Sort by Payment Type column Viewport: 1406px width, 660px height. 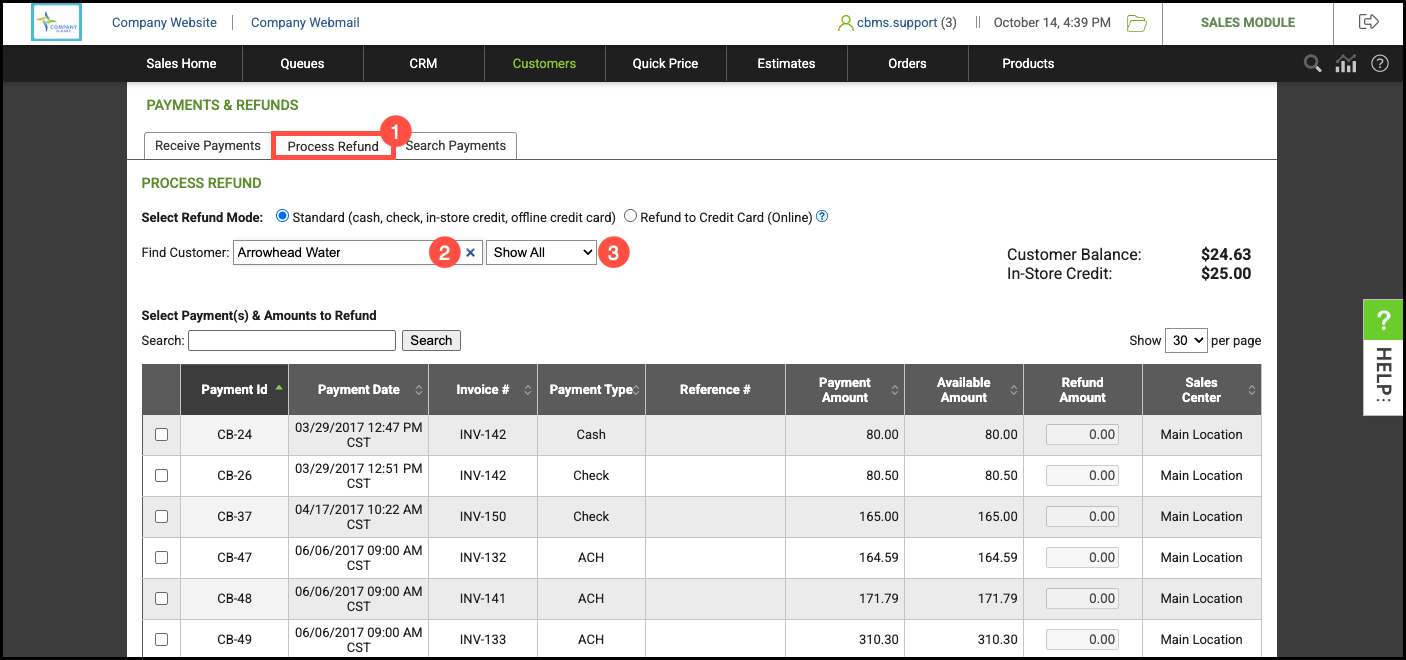click(x=591, y=390)
